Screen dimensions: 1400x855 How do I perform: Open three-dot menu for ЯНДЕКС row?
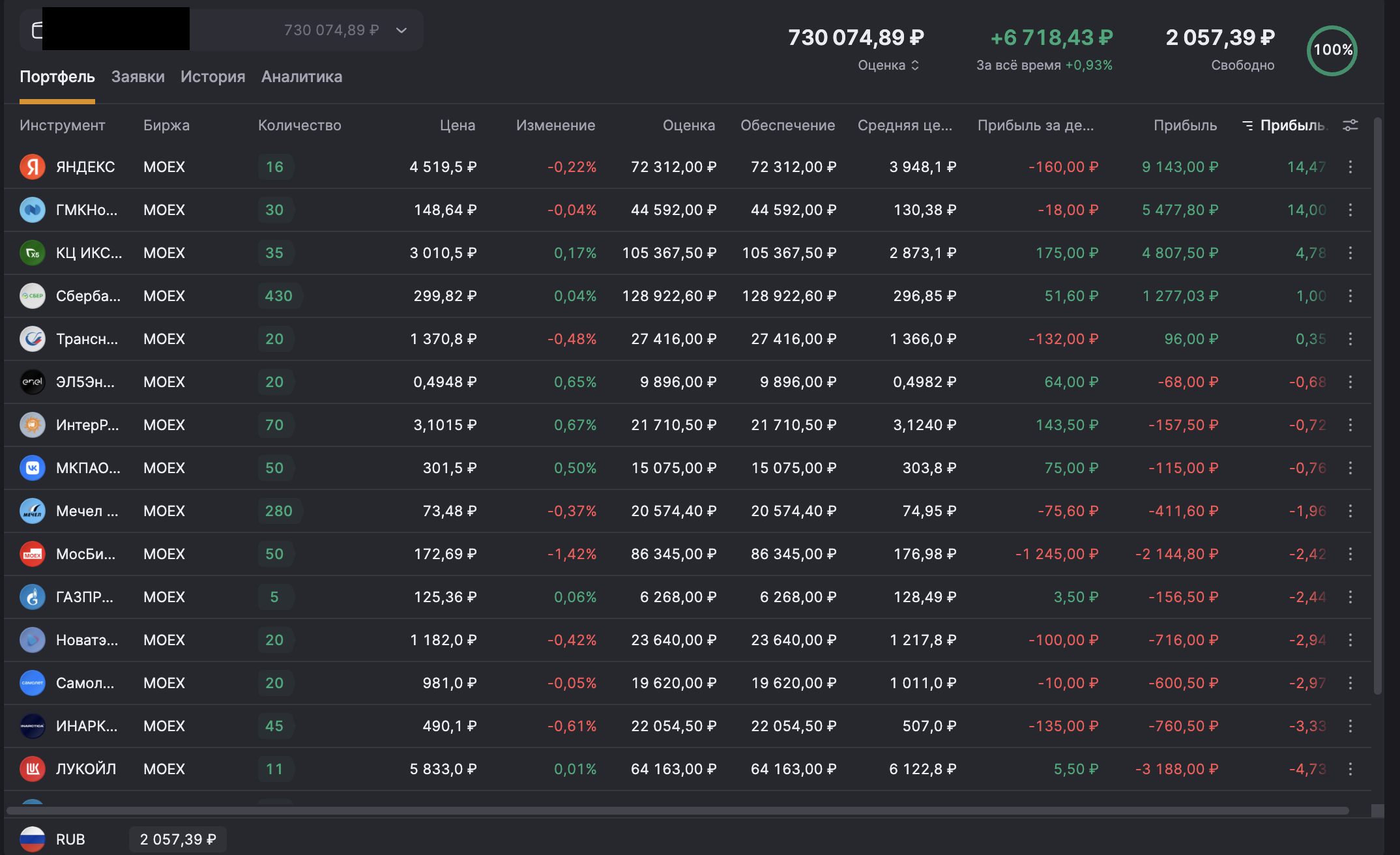[x=1350, y=167]
